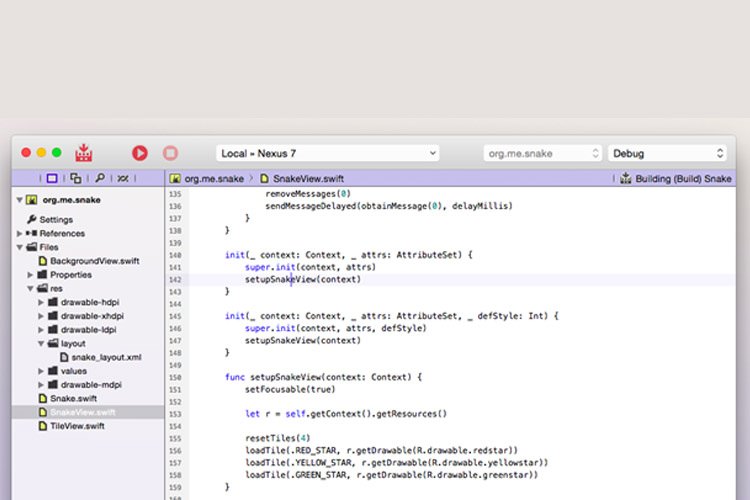Select the Properties folder

tap(71, 275)
